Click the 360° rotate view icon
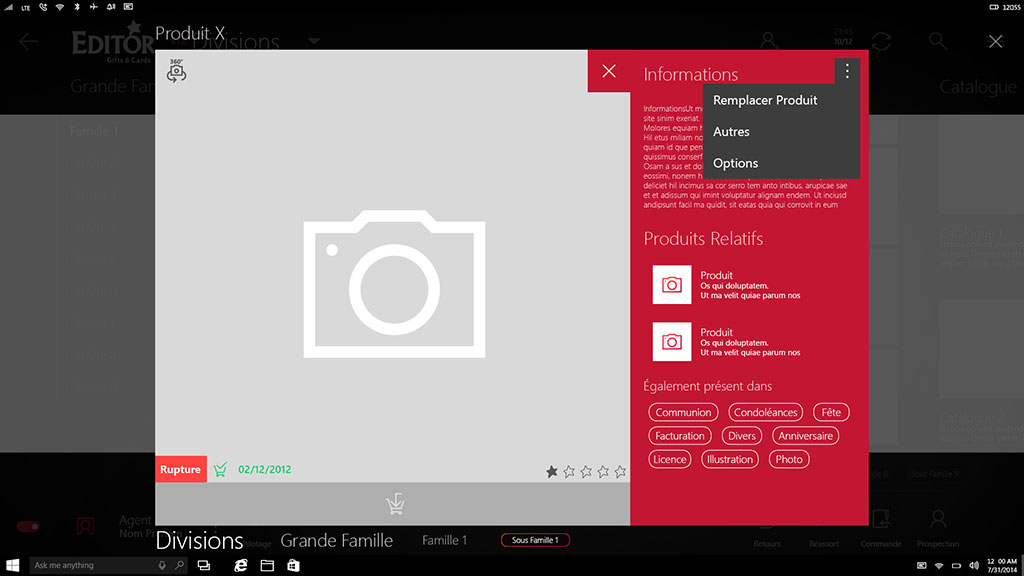Viewport: 1024px width, 576px height. [x=176, y=70]
